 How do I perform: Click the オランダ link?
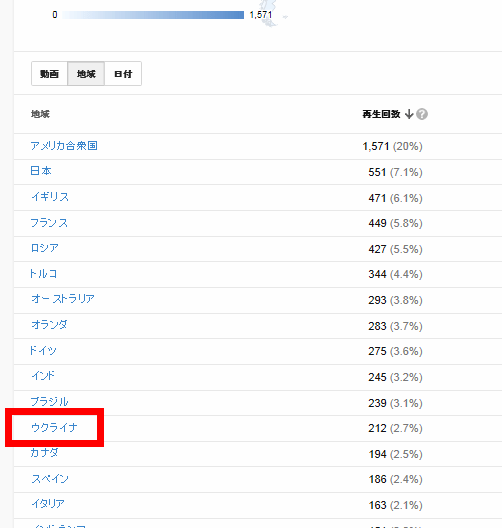click(49, 325)
